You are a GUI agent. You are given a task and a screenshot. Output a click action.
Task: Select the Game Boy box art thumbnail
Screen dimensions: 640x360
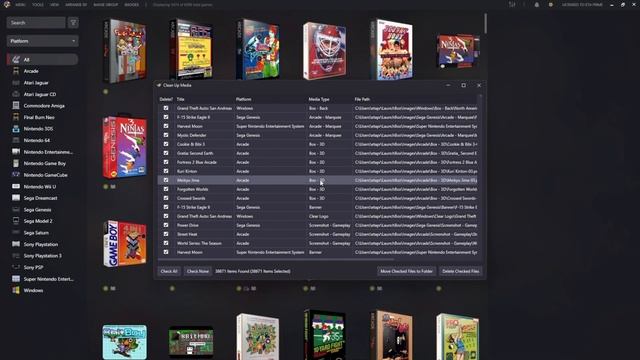click(125, 244)
